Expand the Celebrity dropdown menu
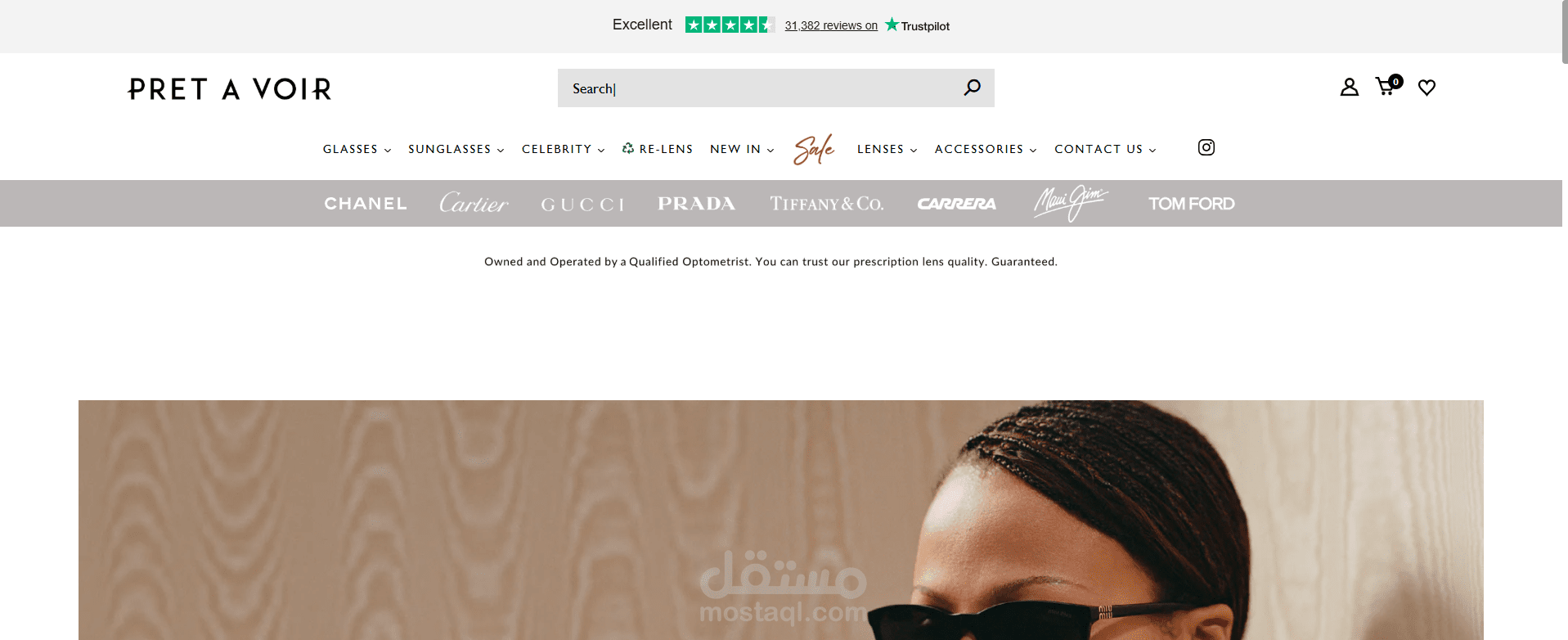The image size is (1568, 640). [563, 149]
